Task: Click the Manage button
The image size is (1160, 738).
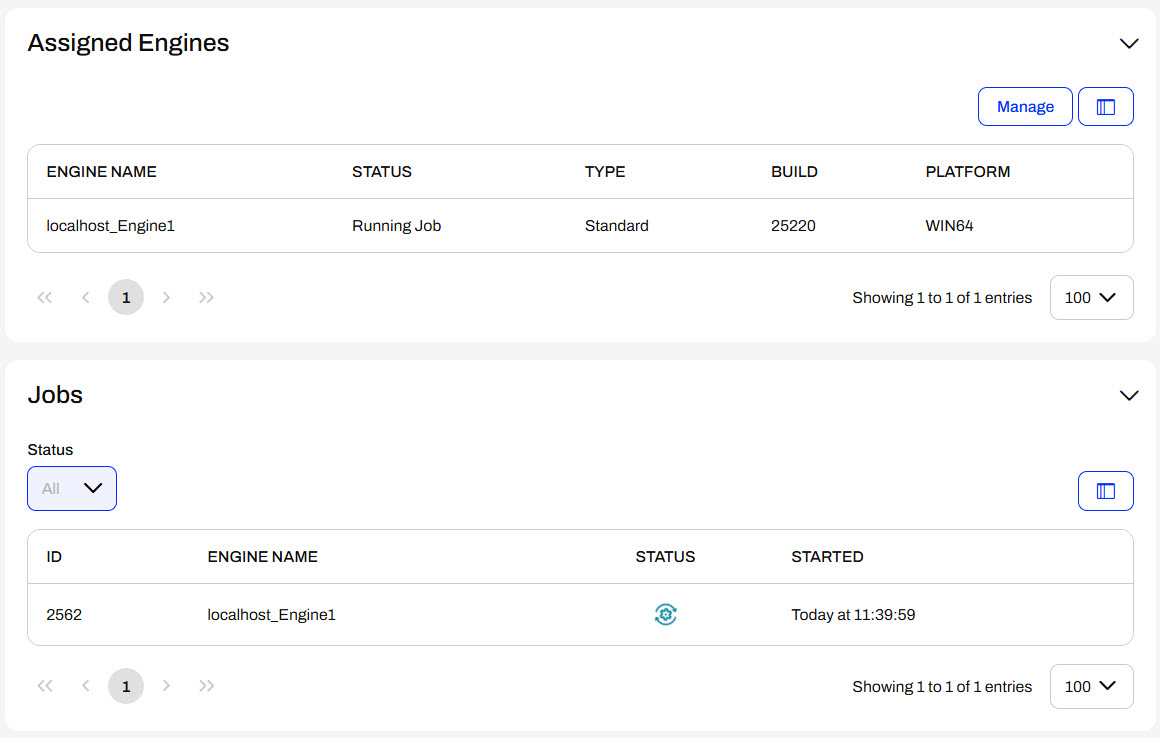Action: [1025, 107]
